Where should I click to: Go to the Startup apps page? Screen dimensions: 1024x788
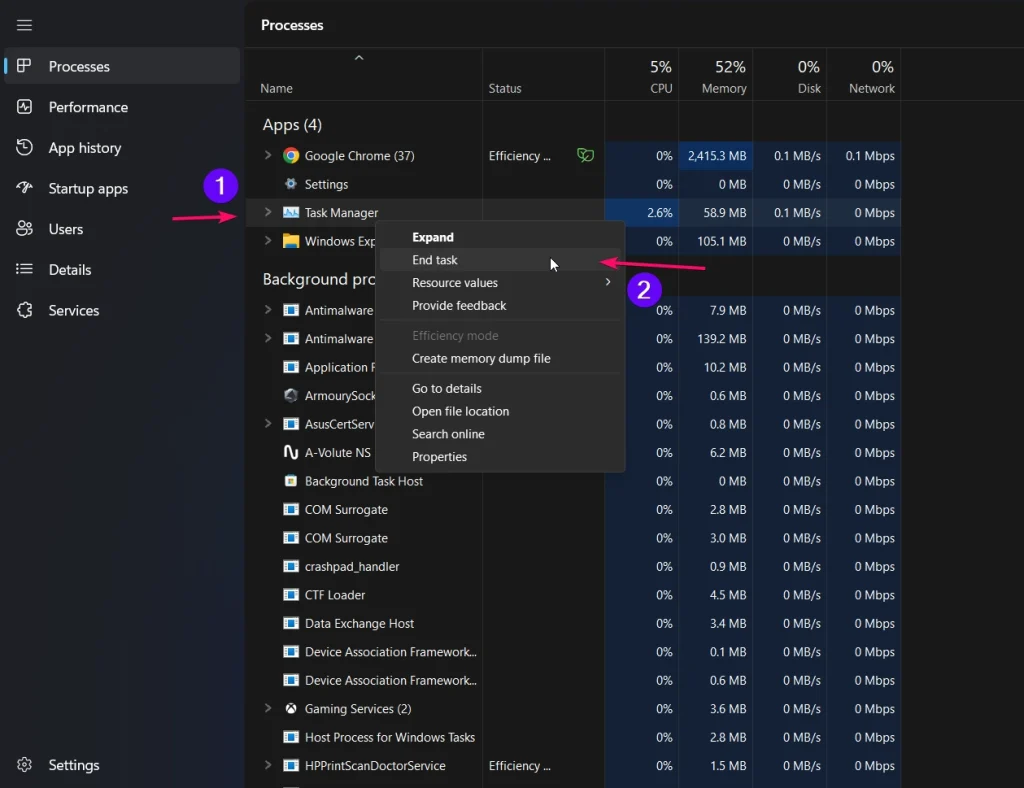pos(122,188)
